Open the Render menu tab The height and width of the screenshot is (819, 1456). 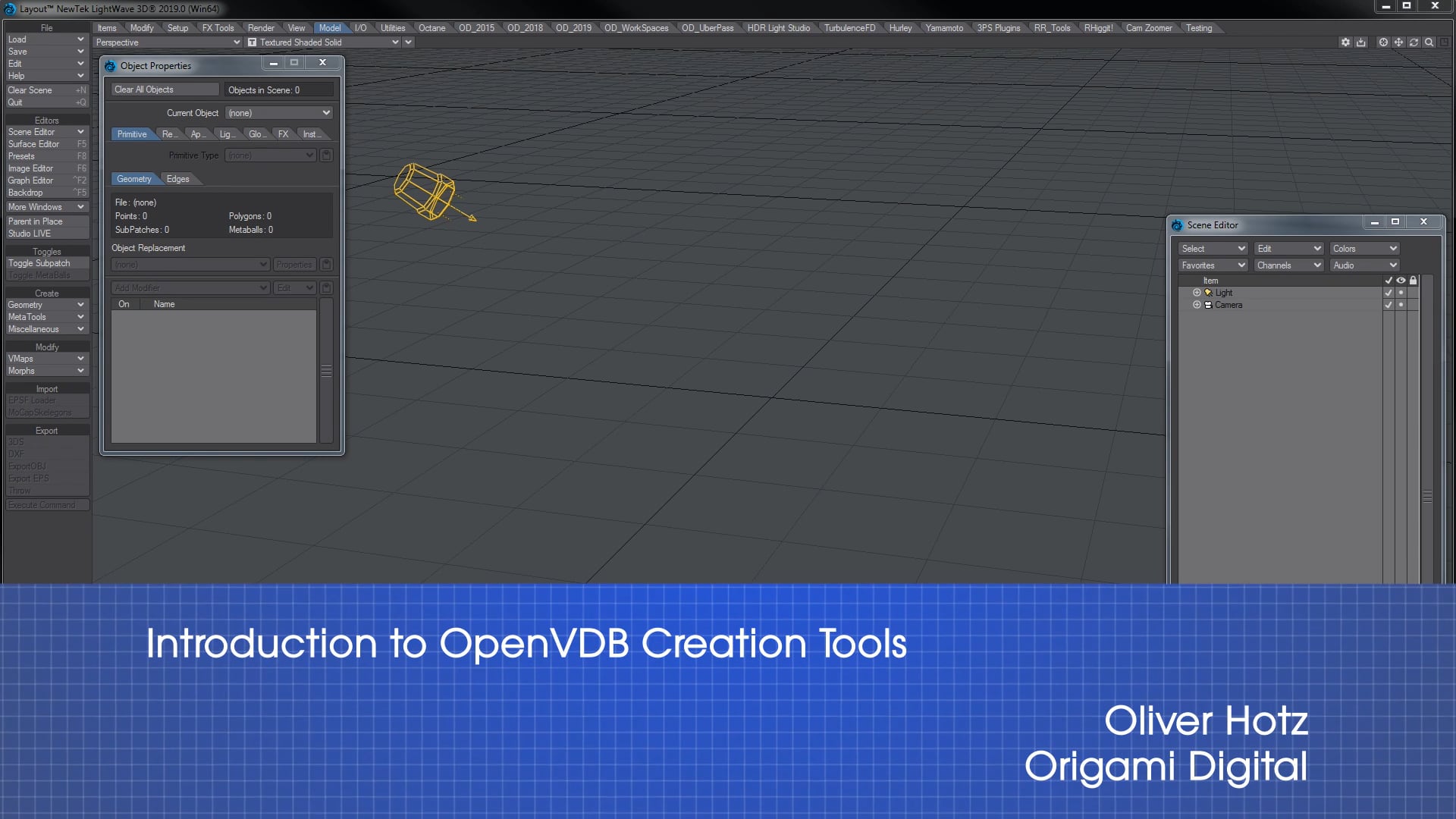coord(261,28)
